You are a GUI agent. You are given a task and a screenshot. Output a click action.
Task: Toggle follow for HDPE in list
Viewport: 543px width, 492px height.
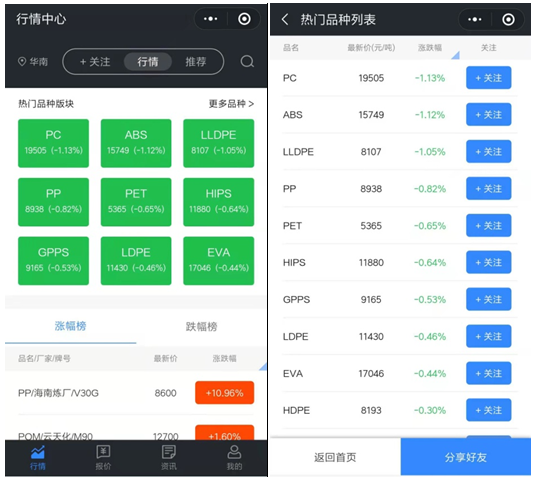tap(488, 410)
